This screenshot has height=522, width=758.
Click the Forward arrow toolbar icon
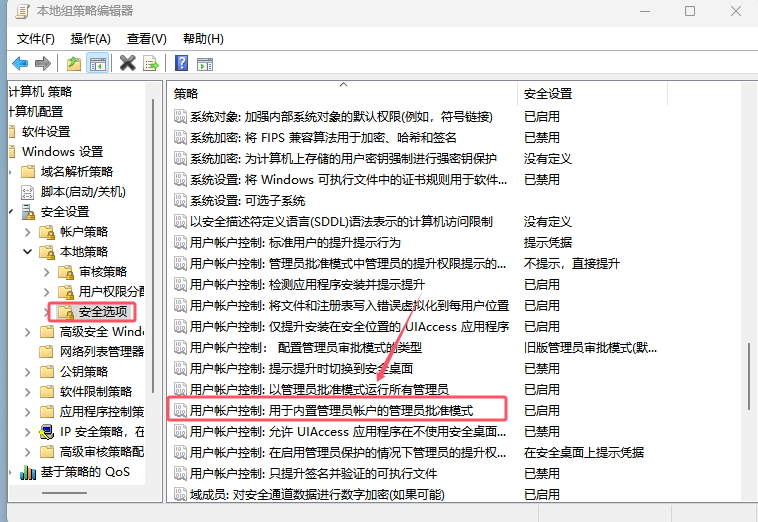click(x=43, y=64)
